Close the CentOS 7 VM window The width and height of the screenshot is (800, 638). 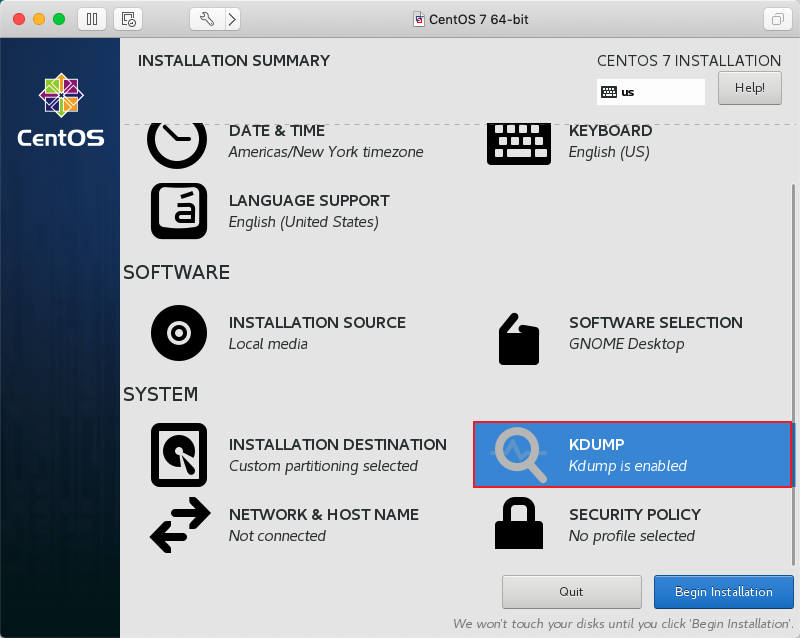tap(19, 19)
